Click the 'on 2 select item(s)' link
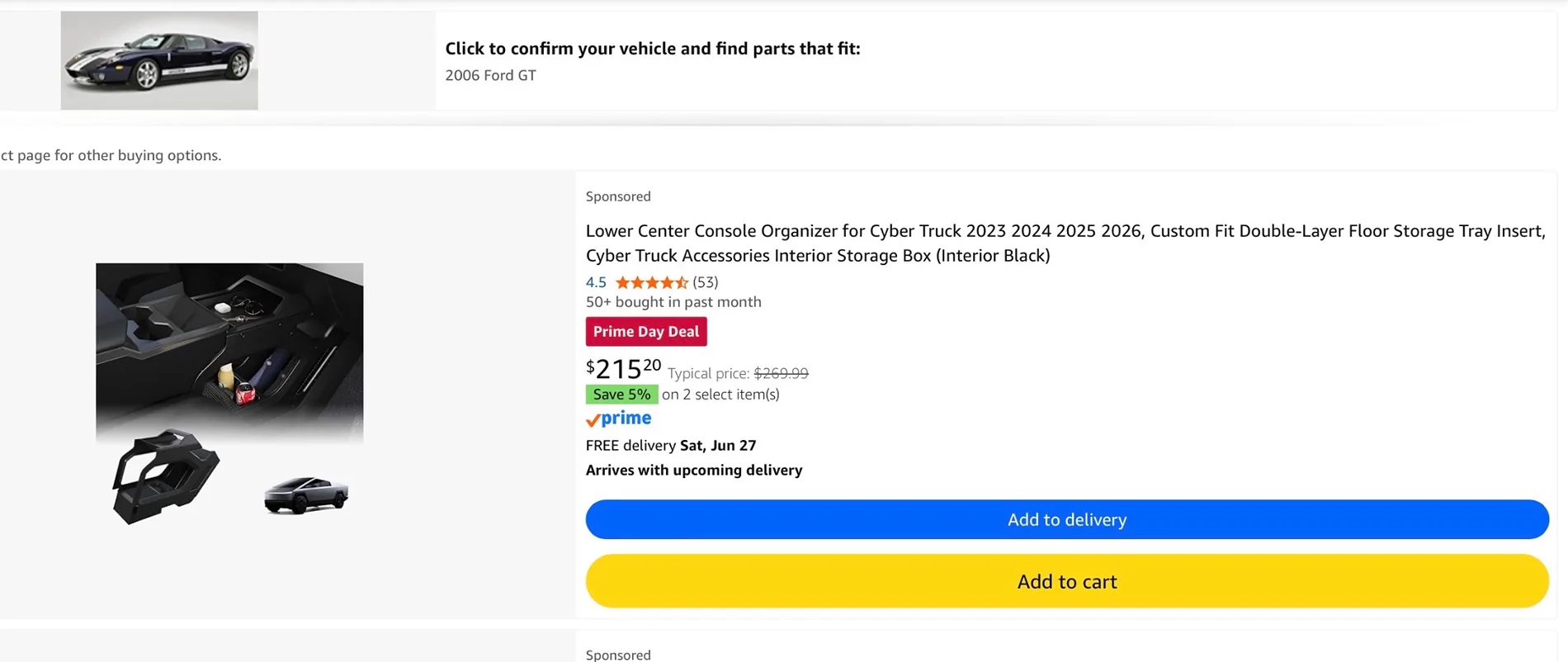The width and height of the screenshot is (1568, 662). (x=720, y=395)
